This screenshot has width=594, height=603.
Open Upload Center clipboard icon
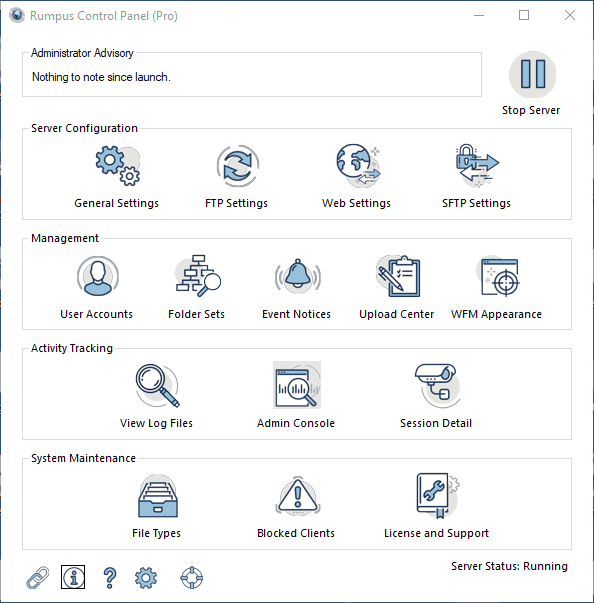pyautogui.click(x=398, y=276)
